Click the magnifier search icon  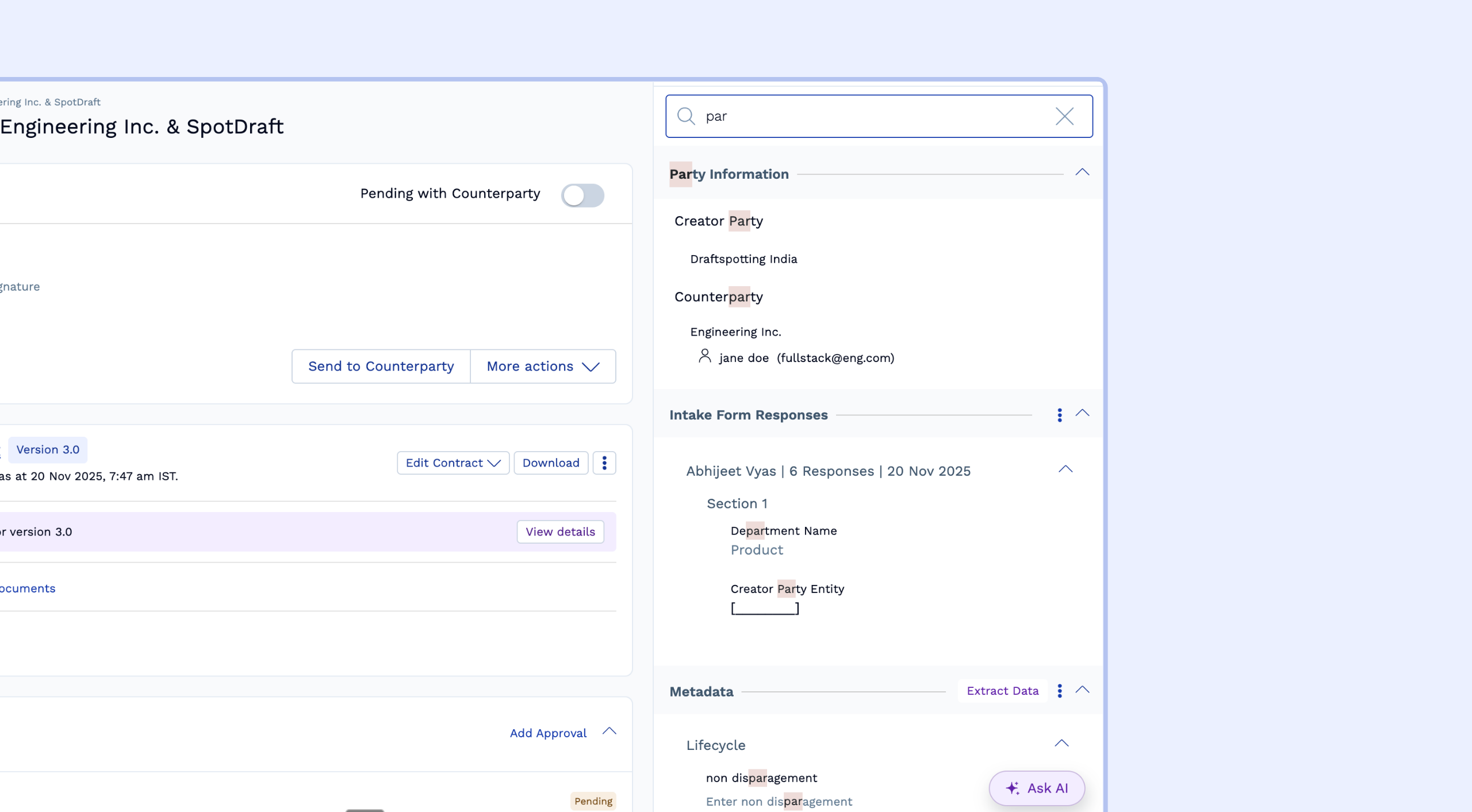point(685,117)
